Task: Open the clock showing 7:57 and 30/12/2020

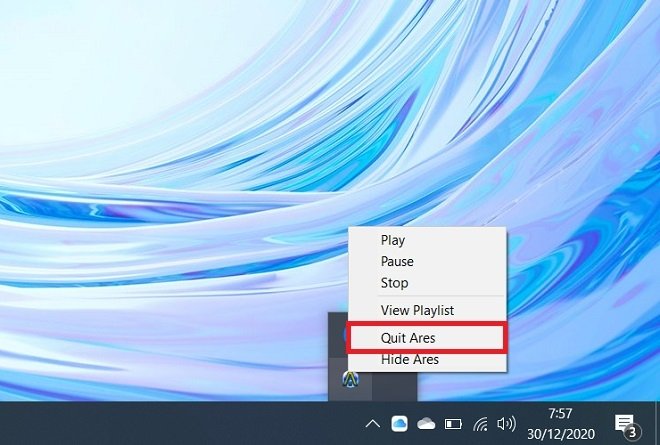Action: [561, 424]
